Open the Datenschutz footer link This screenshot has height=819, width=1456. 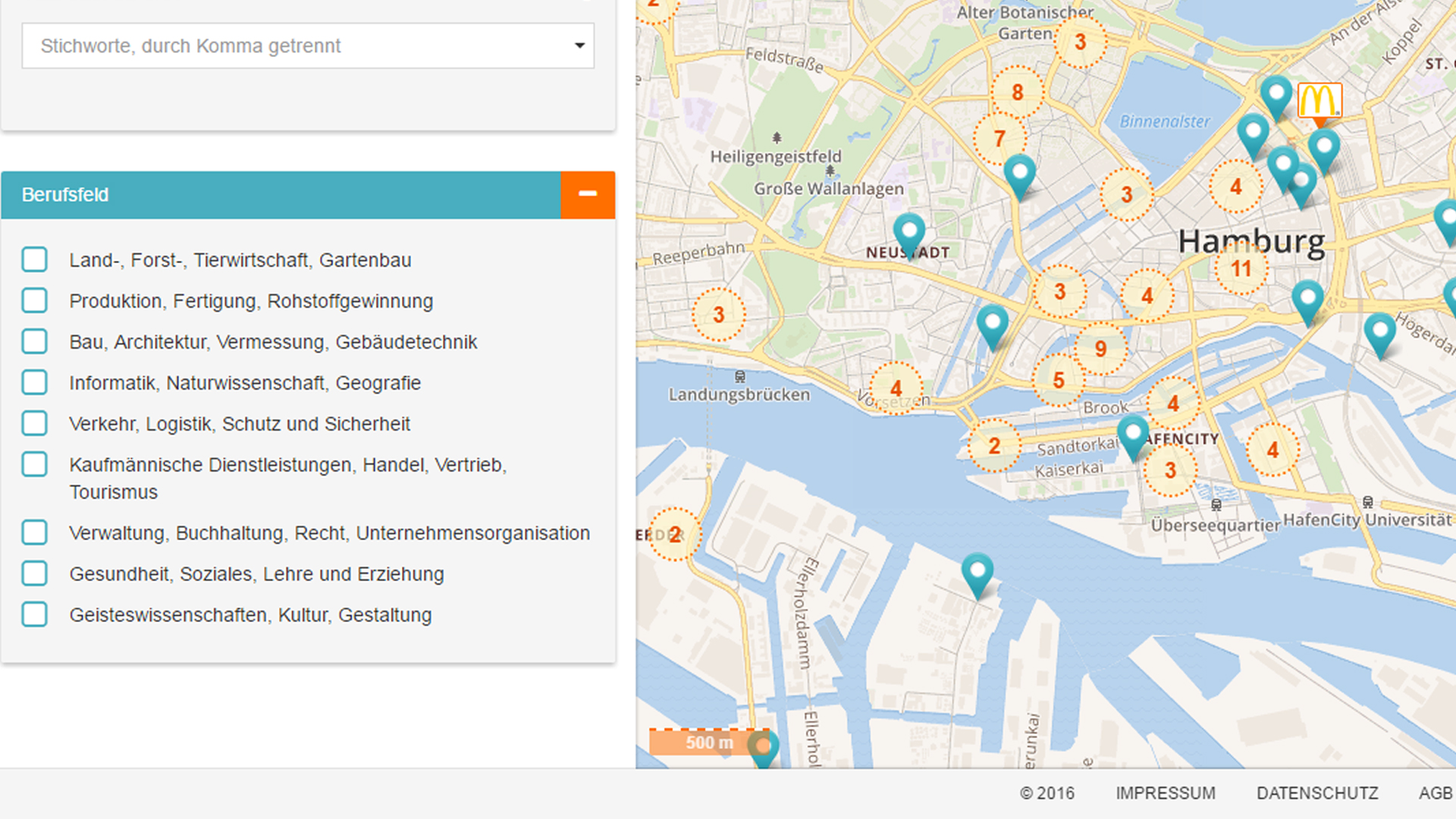coord(1317,793)
